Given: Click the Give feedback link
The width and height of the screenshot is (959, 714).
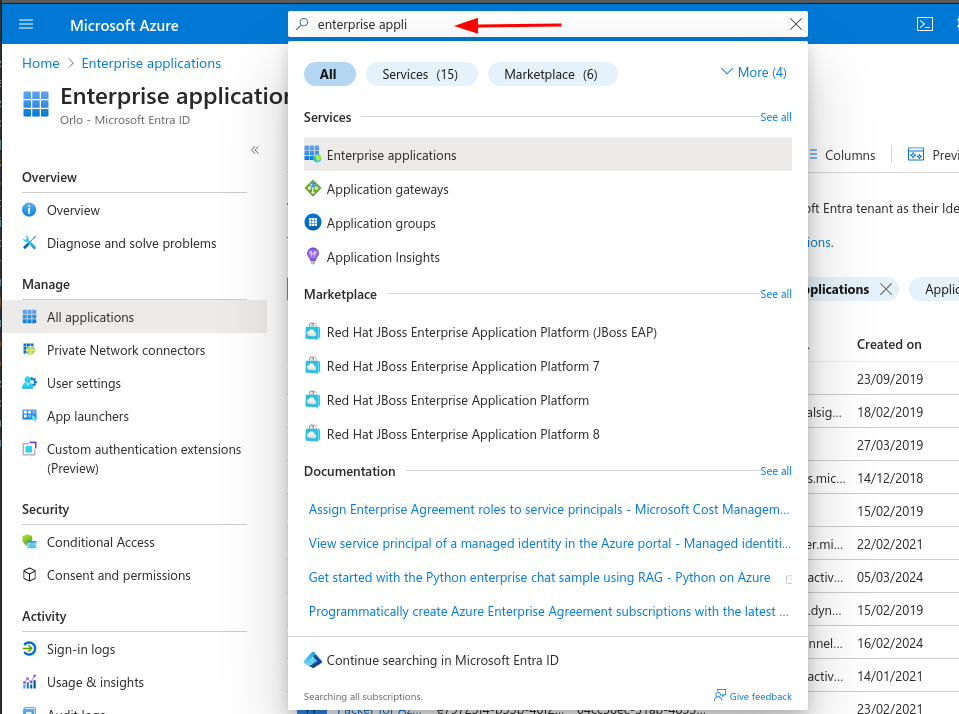Looking at the screenshot, I should coord(753,696).
